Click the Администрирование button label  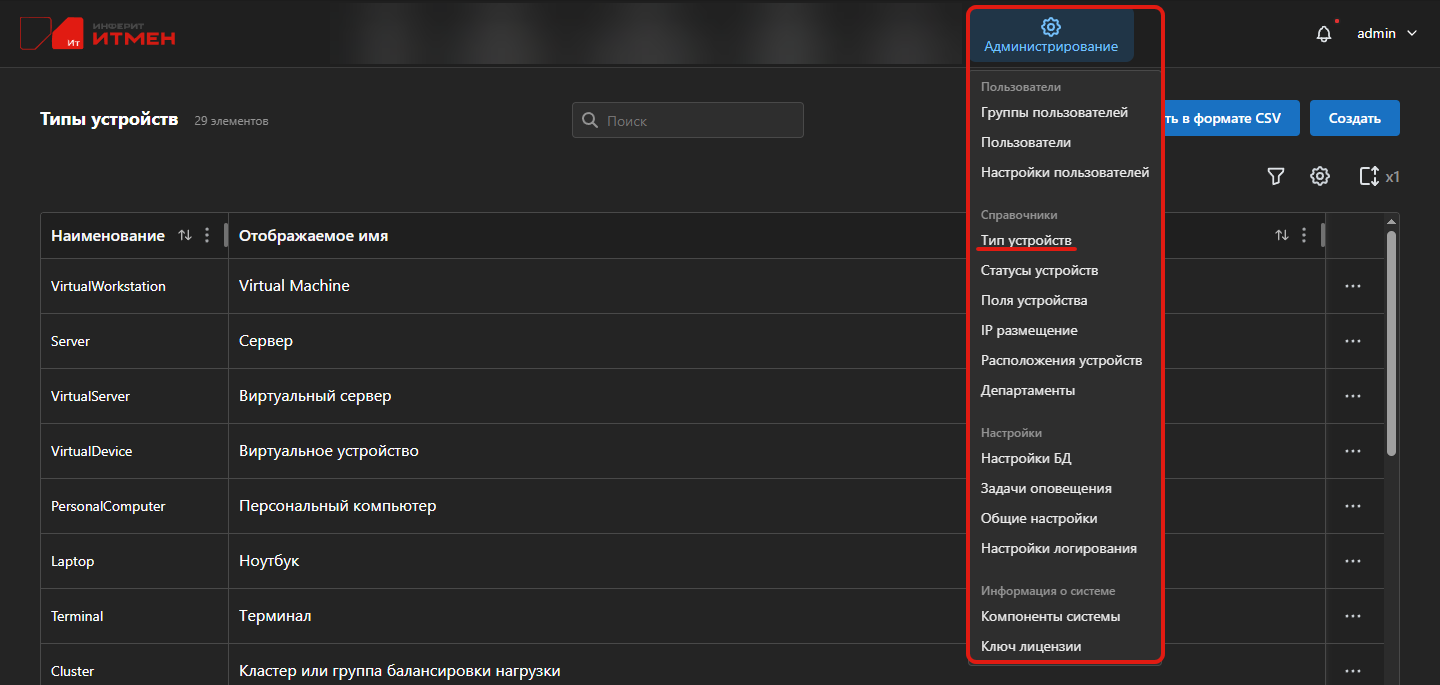click(x=1051, y=47)
